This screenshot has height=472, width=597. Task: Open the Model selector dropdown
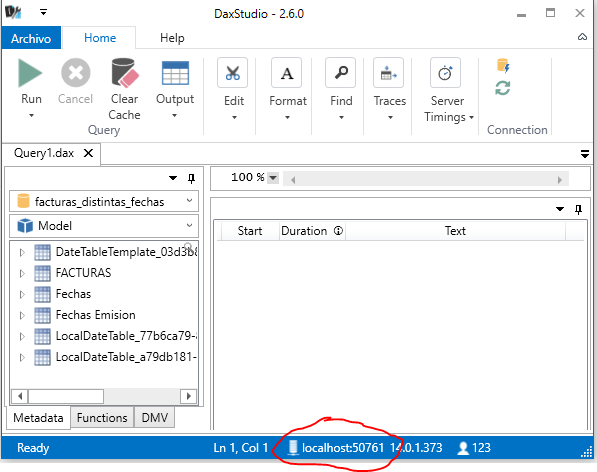[189, 225]
